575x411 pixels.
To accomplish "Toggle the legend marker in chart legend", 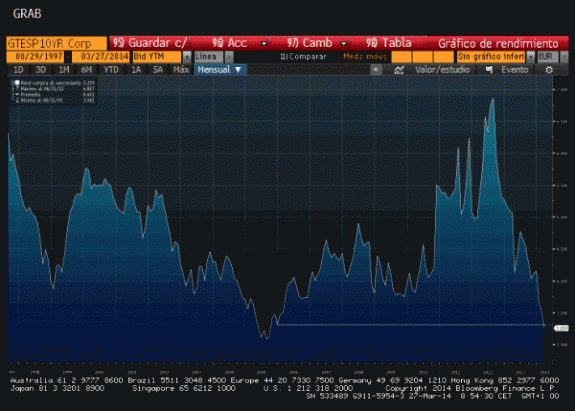I will click(x=17, y=82).
